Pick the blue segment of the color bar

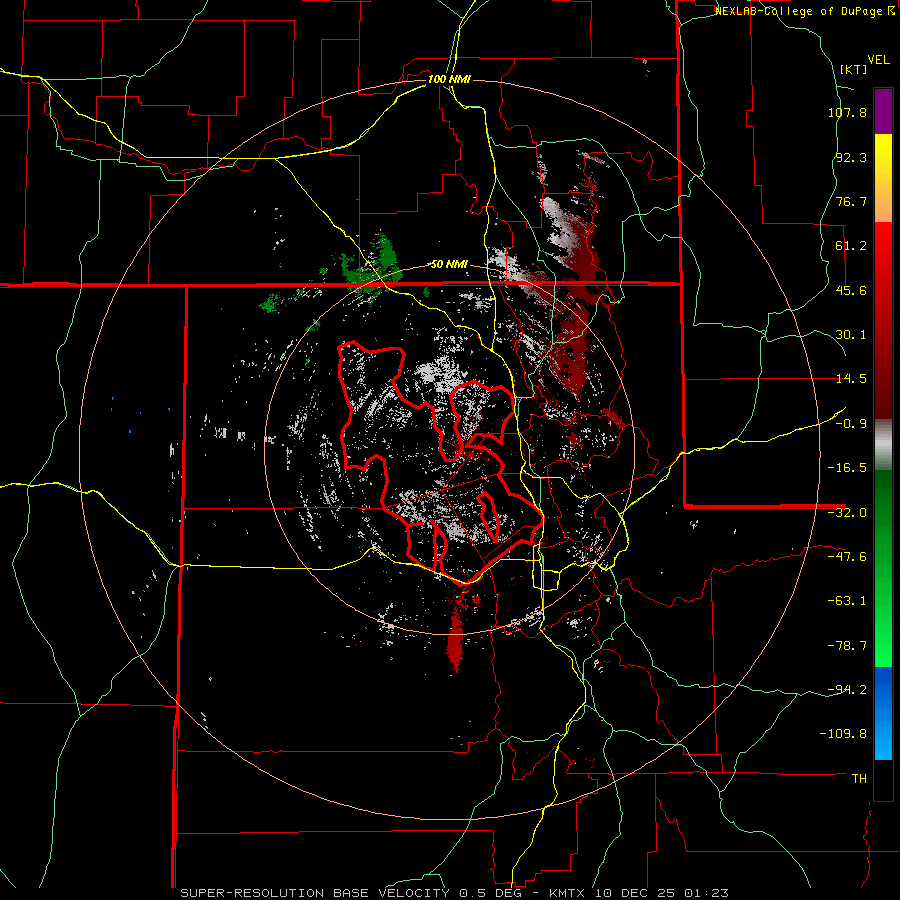883,713
